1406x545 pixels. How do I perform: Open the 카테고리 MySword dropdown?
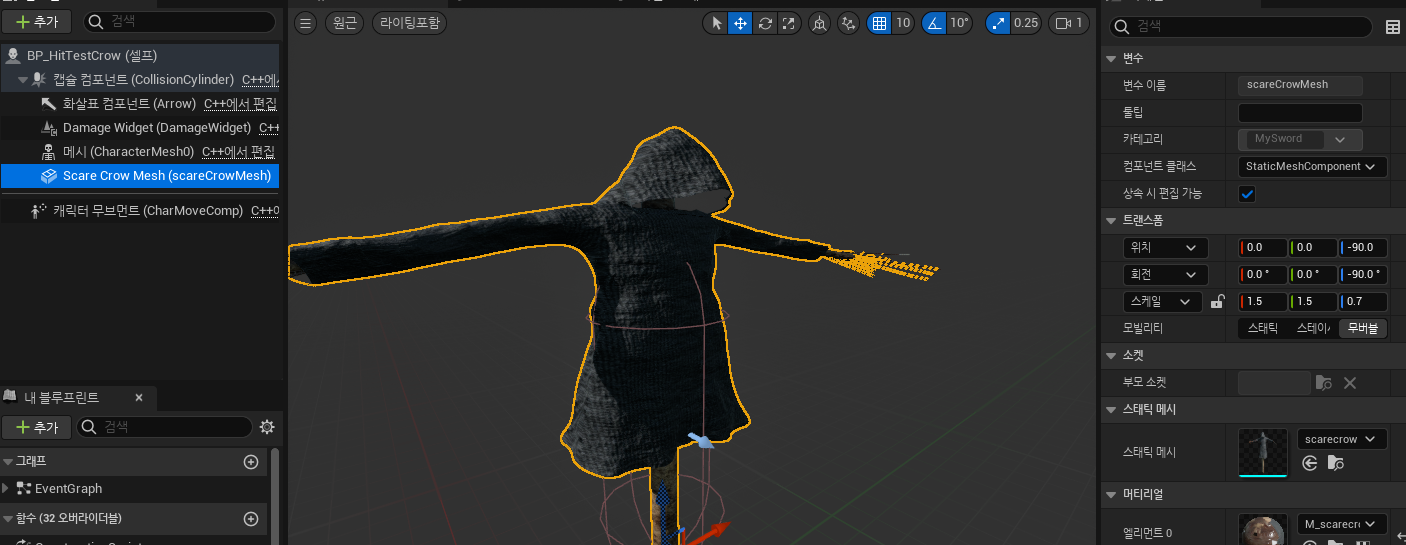(x=1300, y=140)
